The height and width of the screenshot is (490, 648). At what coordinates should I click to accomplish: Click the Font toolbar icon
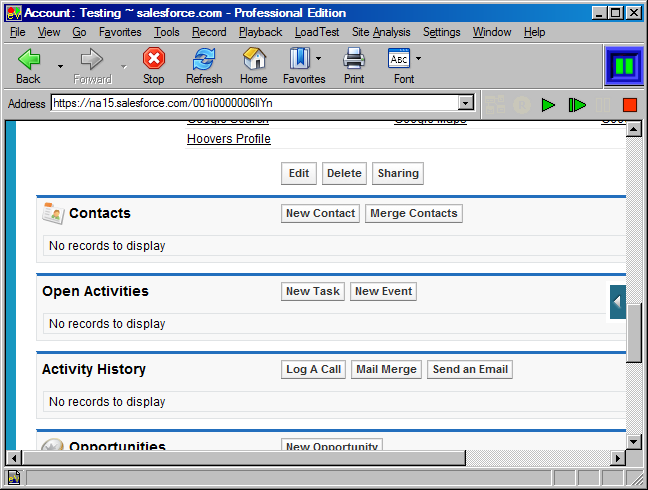[x=399, y=58]
